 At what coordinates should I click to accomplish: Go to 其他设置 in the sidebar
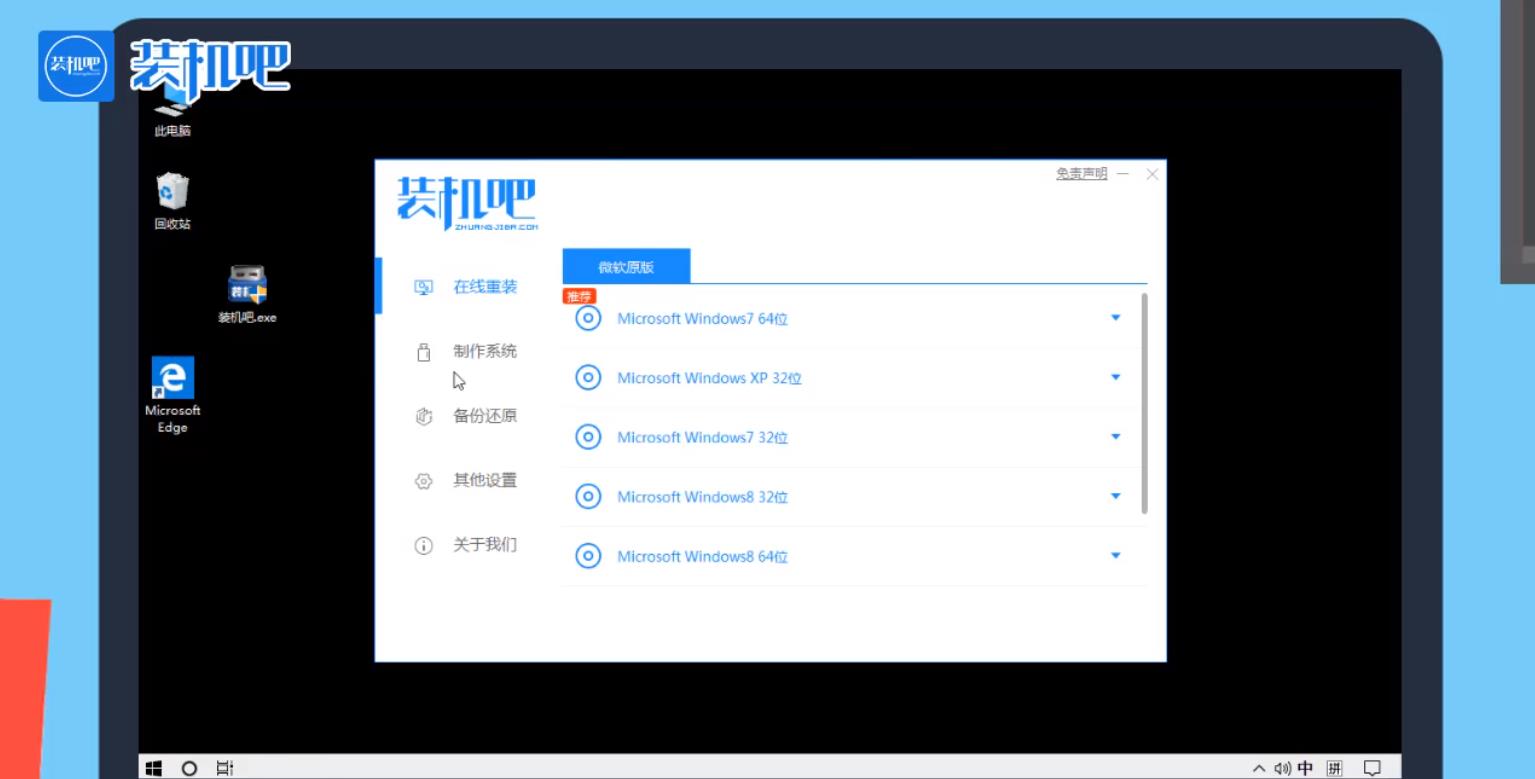coord(485,480)
